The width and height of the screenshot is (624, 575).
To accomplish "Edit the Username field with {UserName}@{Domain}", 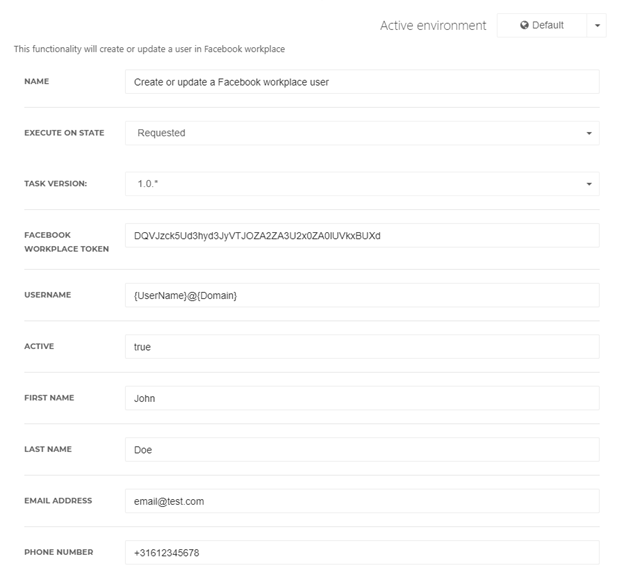I will pos(362,295).
